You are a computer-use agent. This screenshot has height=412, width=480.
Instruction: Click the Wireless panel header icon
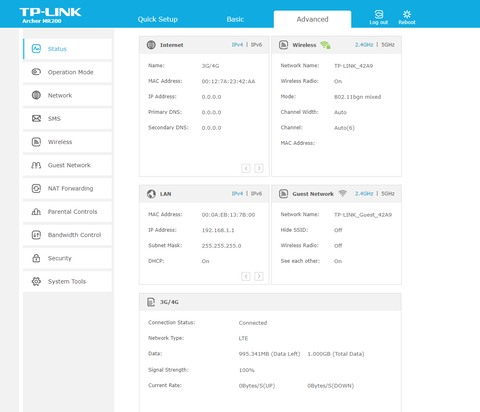284,45
